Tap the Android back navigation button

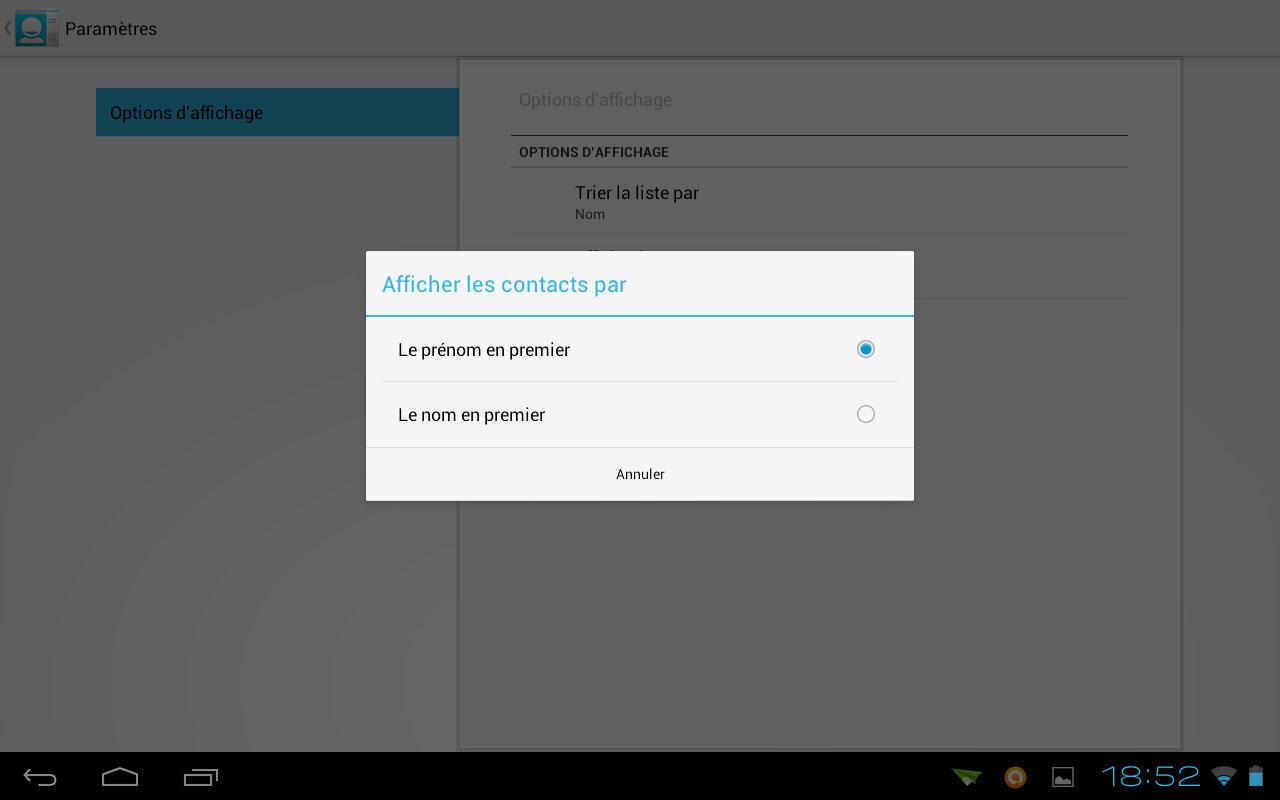(x=40, y=777)
